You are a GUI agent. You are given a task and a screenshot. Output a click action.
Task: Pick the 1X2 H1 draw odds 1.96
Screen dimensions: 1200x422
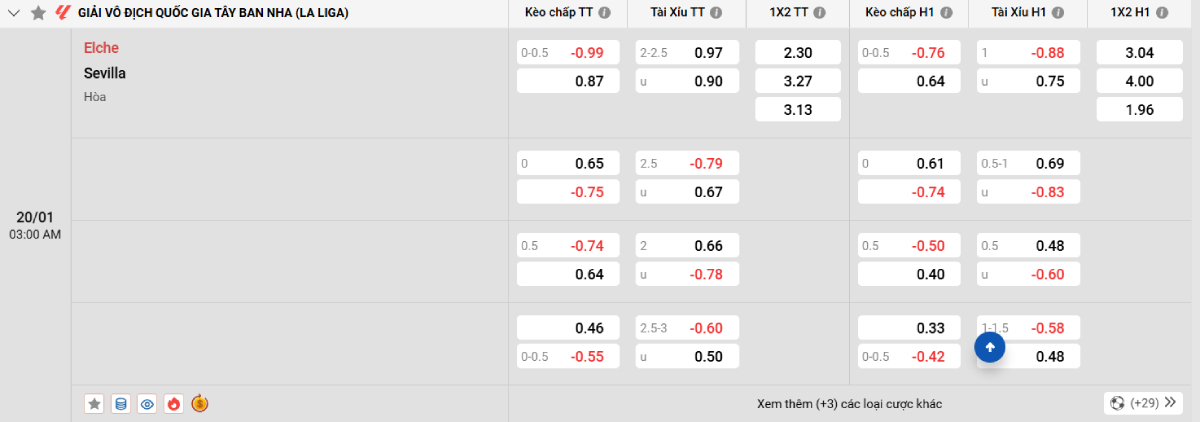[1140, 109]
